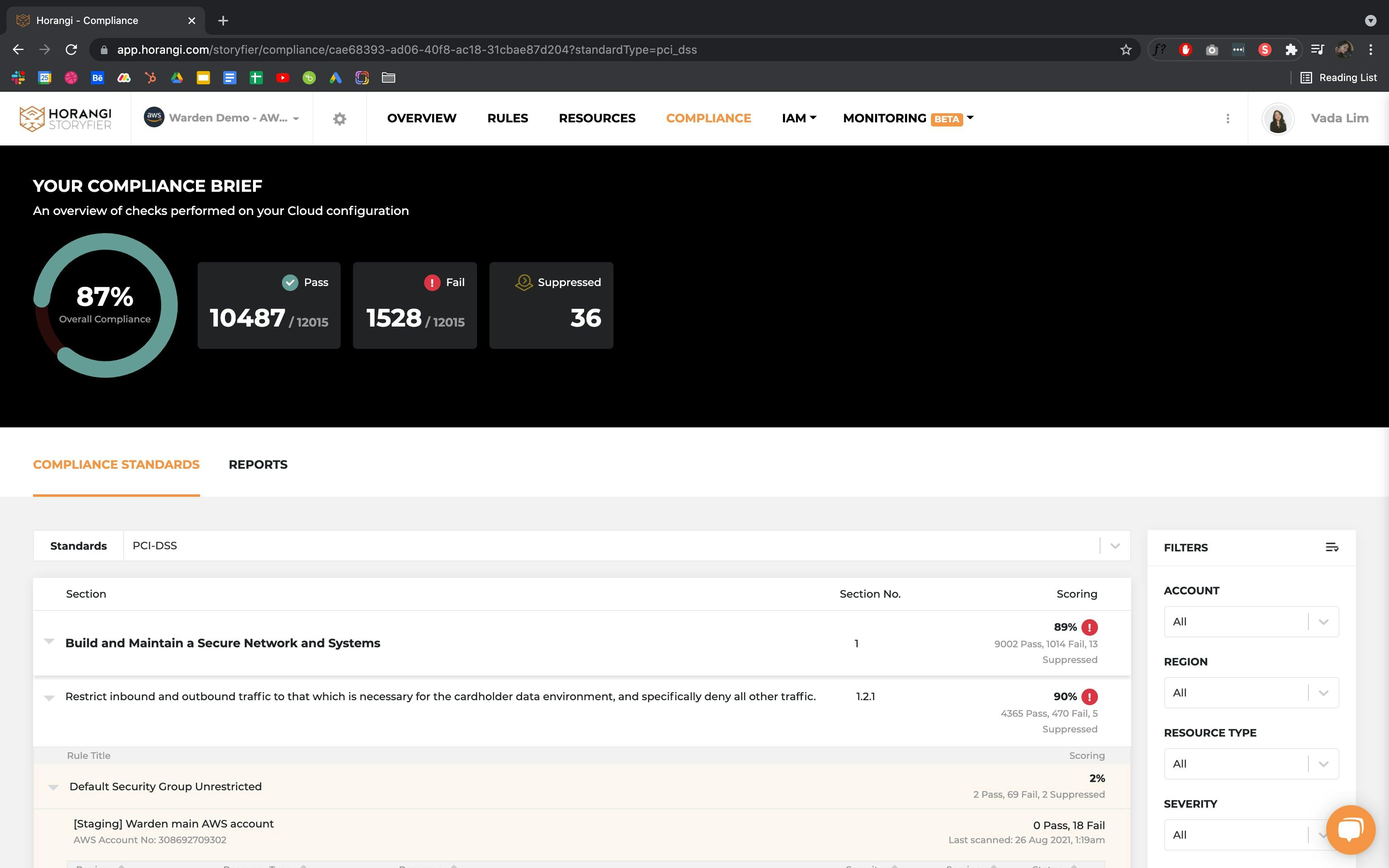Click the Fail count card

click(x=414, y=305)
